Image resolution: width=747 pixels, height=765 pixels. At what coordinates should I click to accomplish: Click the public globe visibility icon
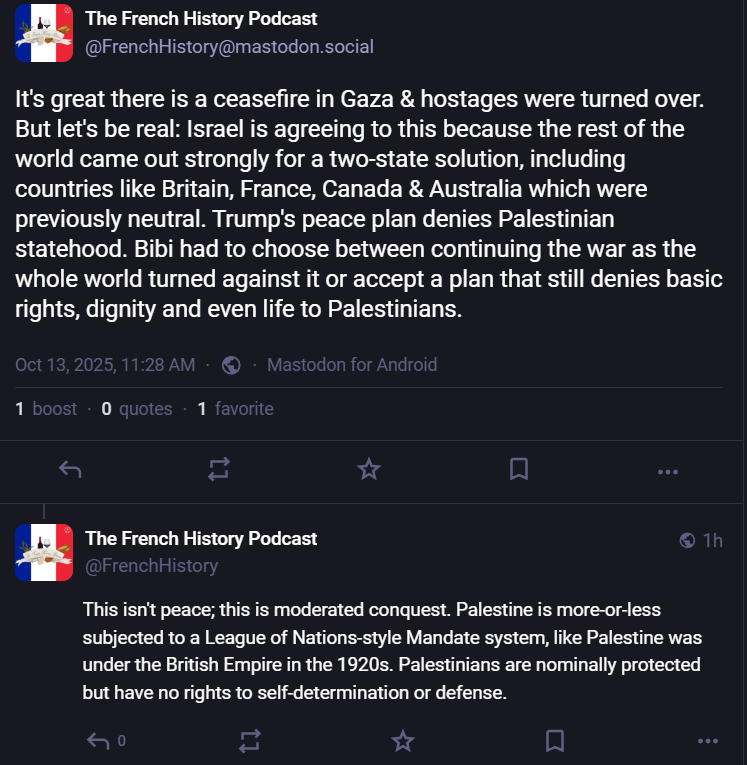tap(231, 365)
